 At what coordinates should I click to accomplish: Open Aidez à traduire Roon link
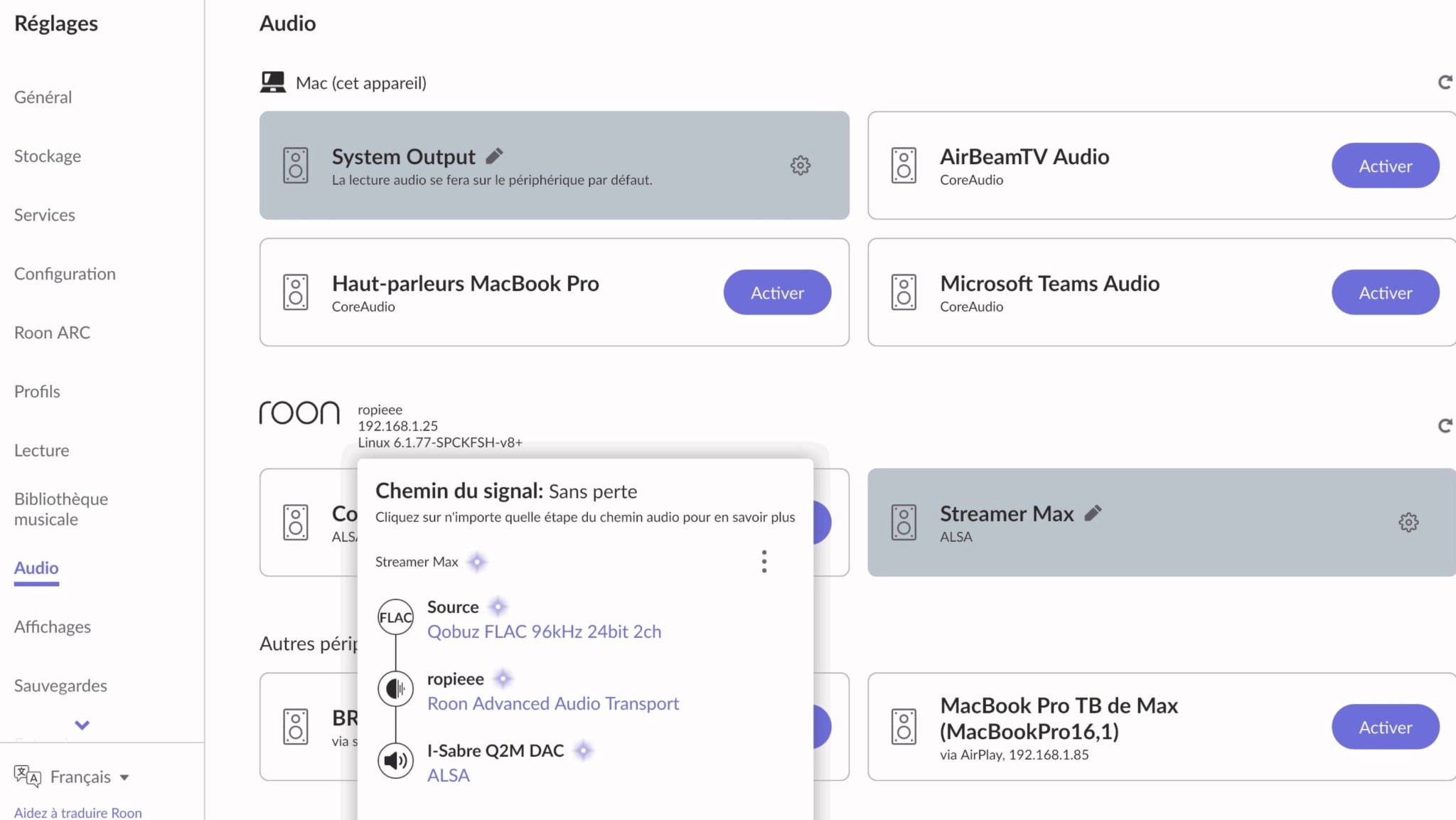tap(78, 813)
